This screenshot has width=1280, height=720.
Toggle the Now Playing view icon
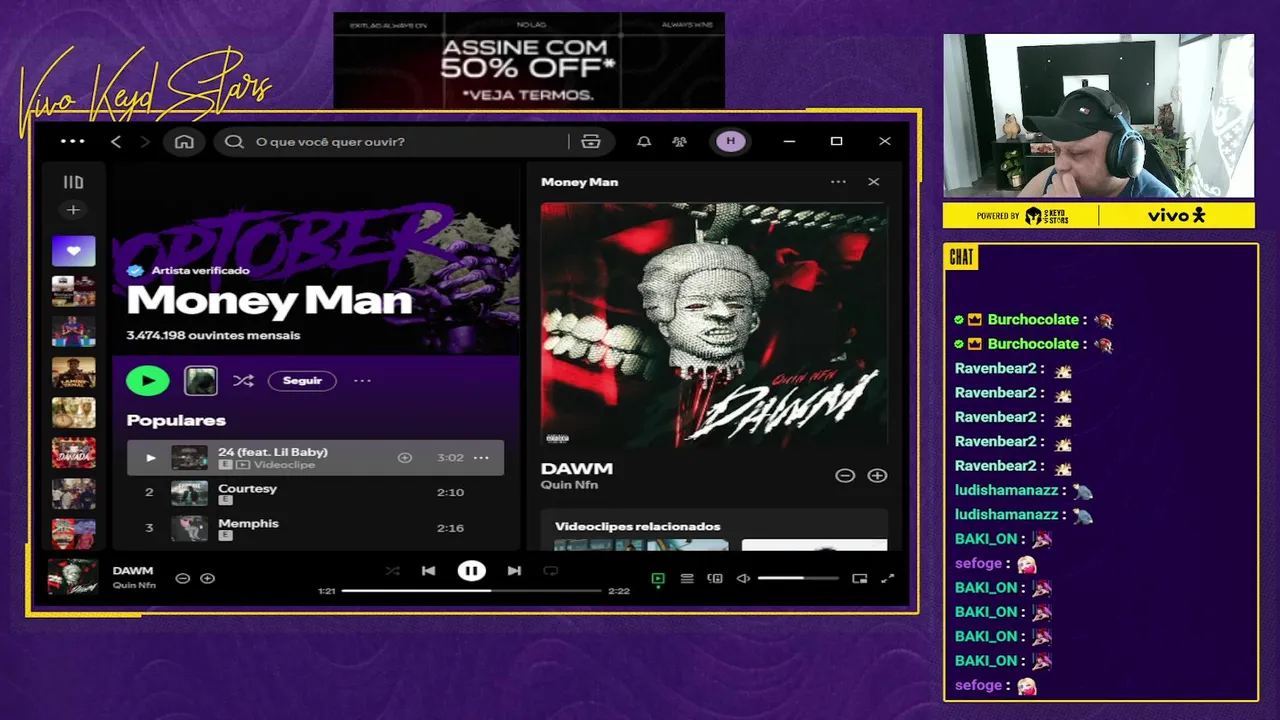click(658, 578)
